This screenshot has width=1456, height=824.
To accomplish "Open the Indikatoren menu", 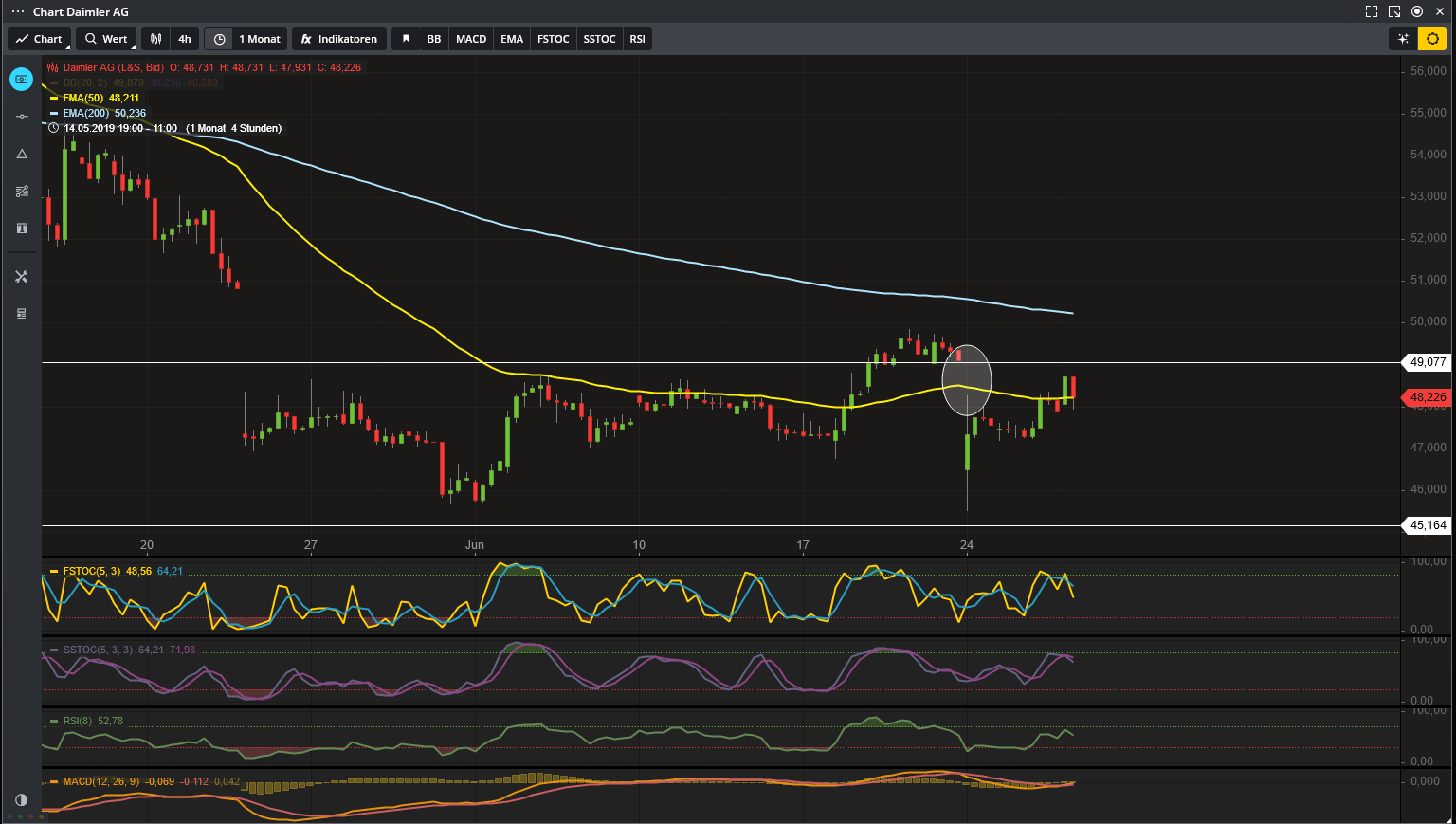I will (x=339, y=39).
